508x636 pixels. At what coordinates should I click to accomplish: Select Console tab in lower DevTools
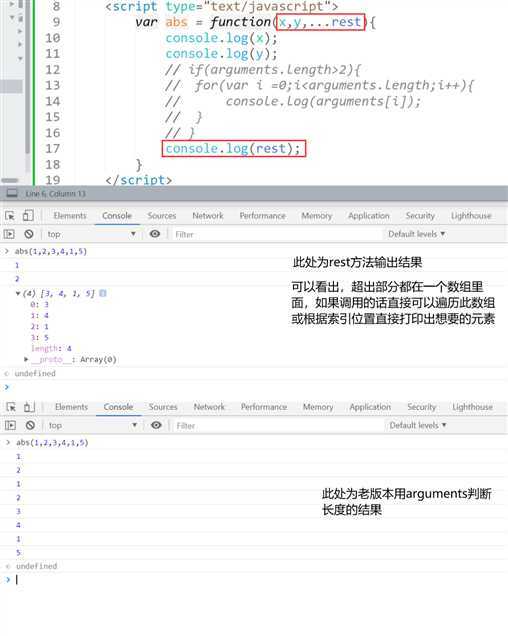point(118,407)
